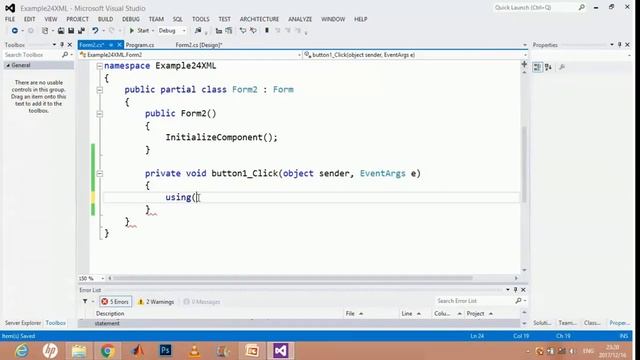Click the Open File toolbar icon
This screenshot has height=360, width=640.
coord(61,31)
